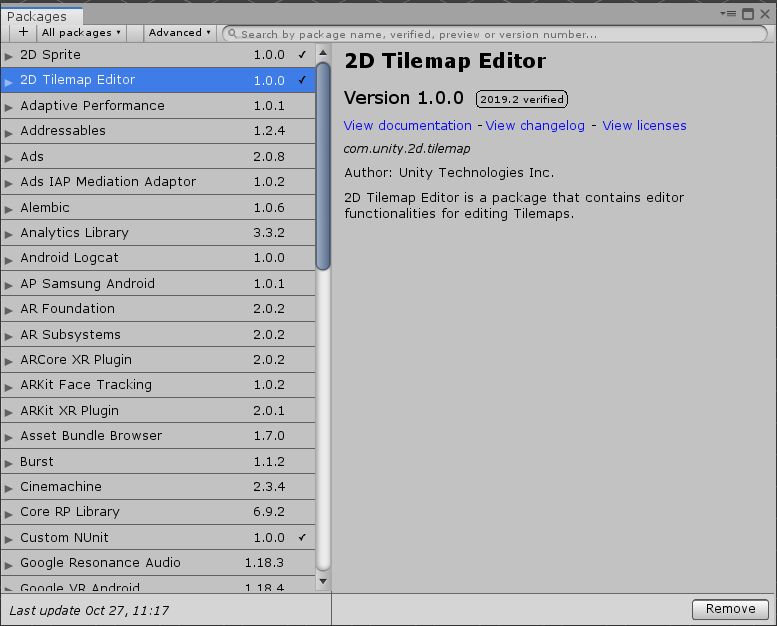Select the AR Foundation package
The width and height of the screenshot is (777, 626).
pos(158,309)
